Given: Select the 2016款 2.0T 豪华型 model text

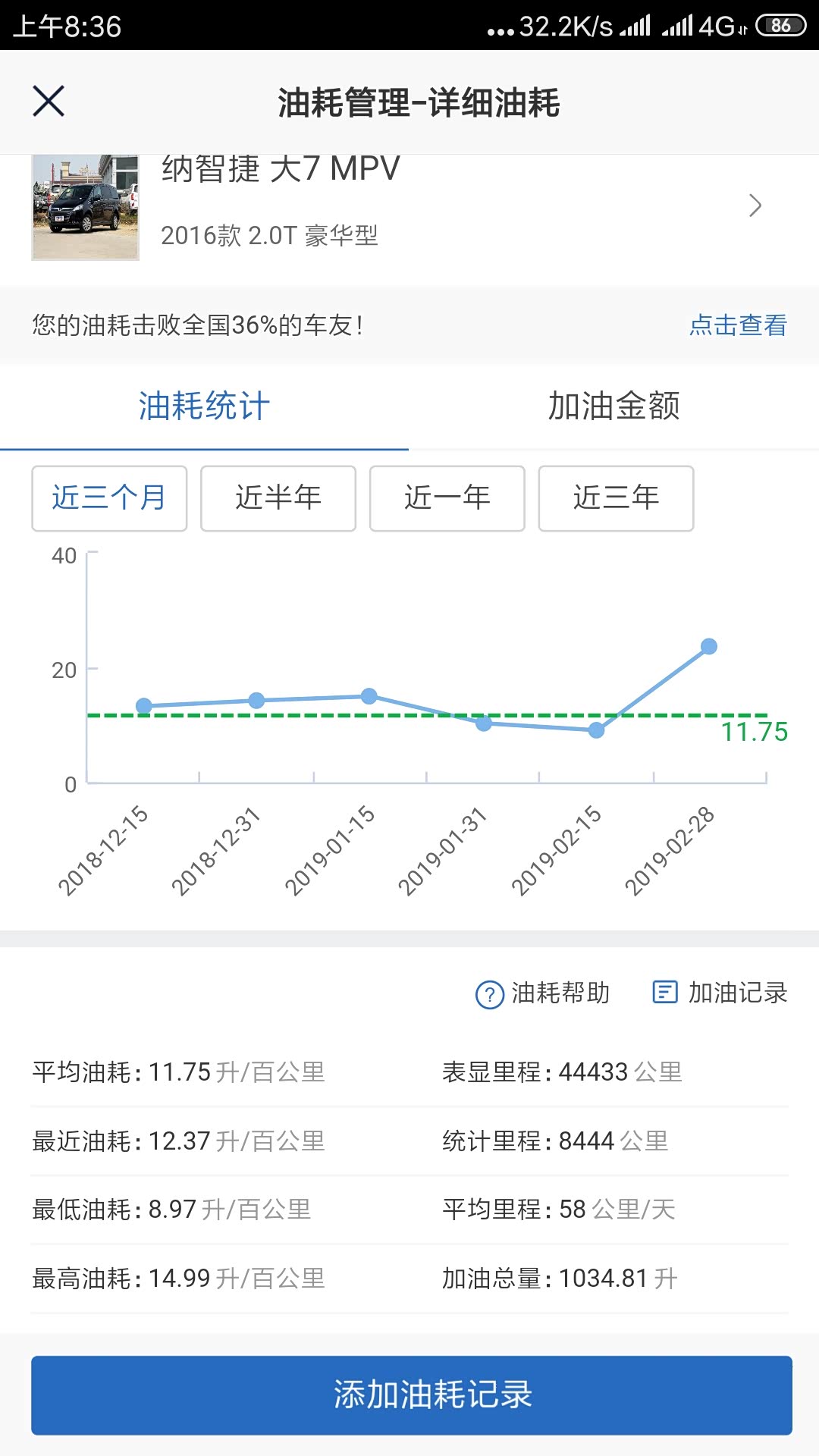Looking at the screenshot, I should [x=269, y=236].
